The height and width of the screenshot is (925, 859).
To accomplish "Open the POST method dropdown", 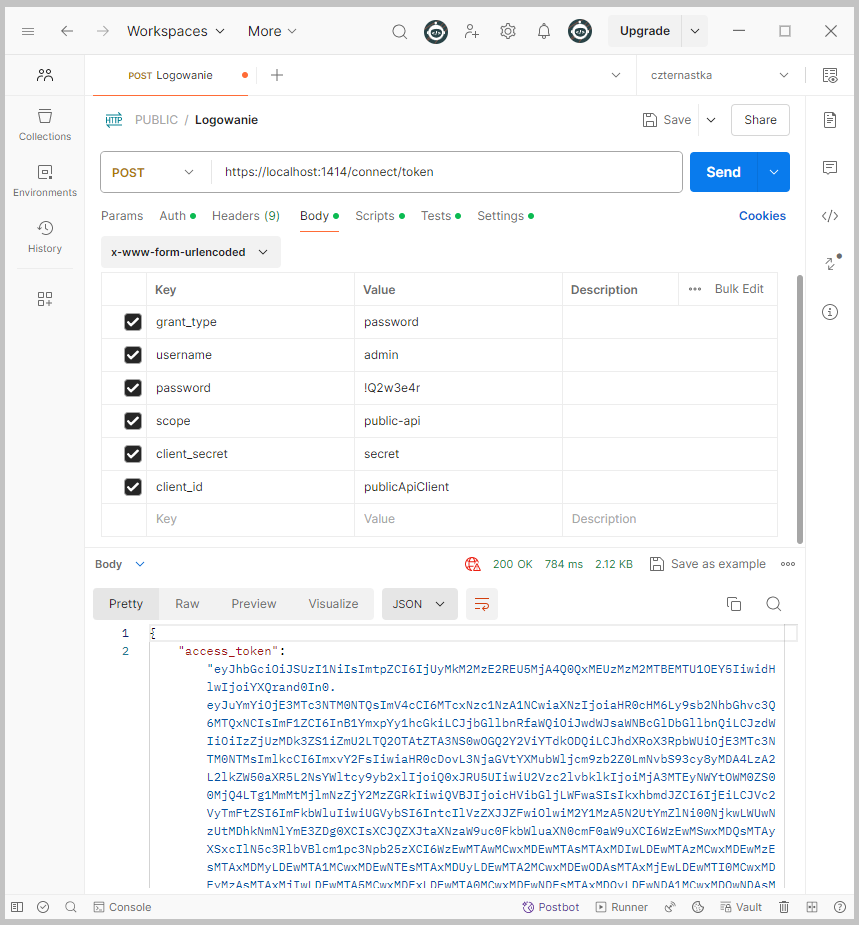I will [154, 172].
